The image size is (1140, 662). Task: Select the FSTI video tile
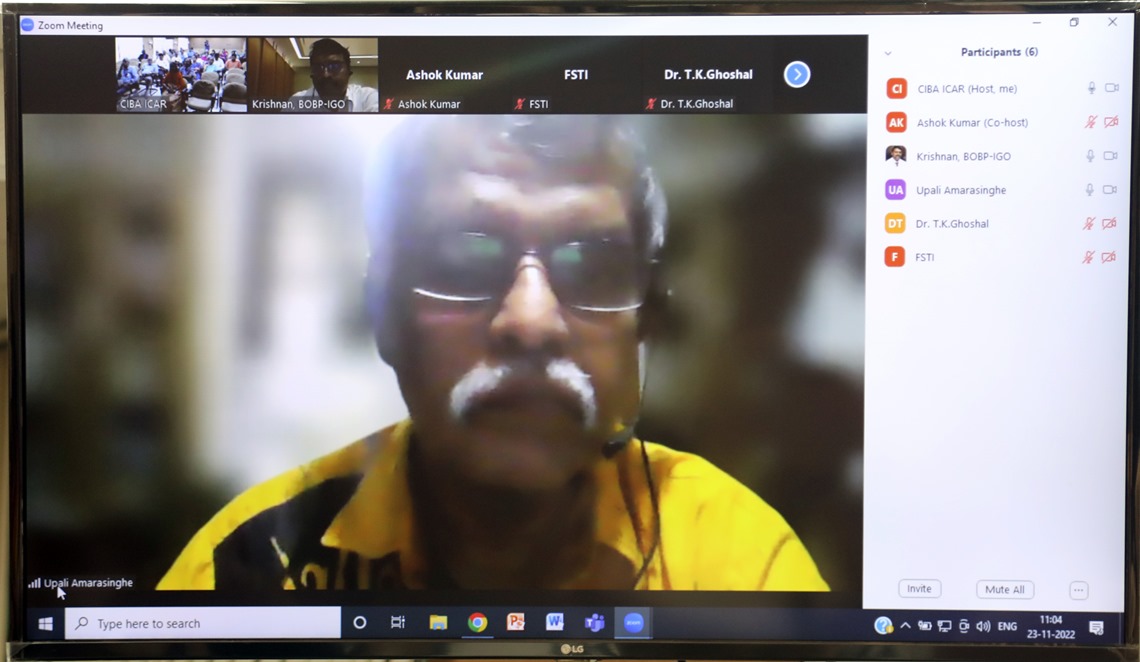pos(576,74)
